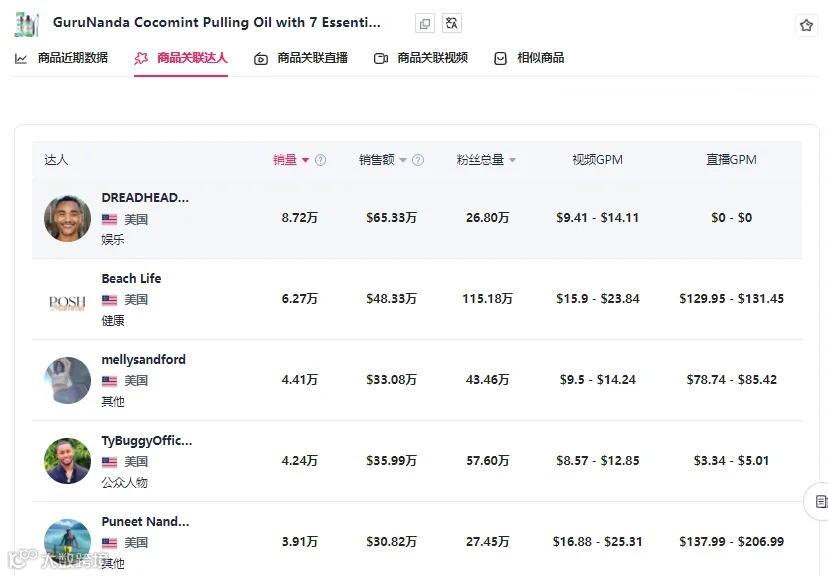Viewport: 828px width, 576px height.
Task: Sort the table by 销售额 arrow
Action: 403,160
